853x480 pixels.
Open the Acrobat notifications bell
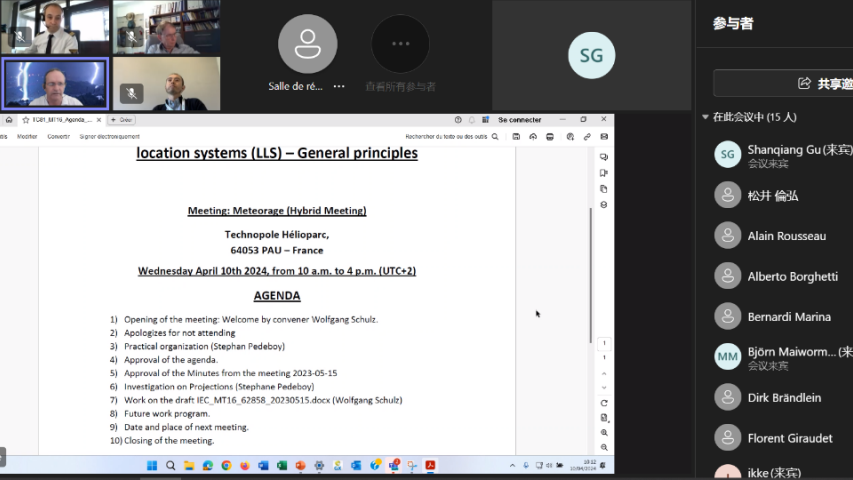pyautogui.click(x=472, y=120)
